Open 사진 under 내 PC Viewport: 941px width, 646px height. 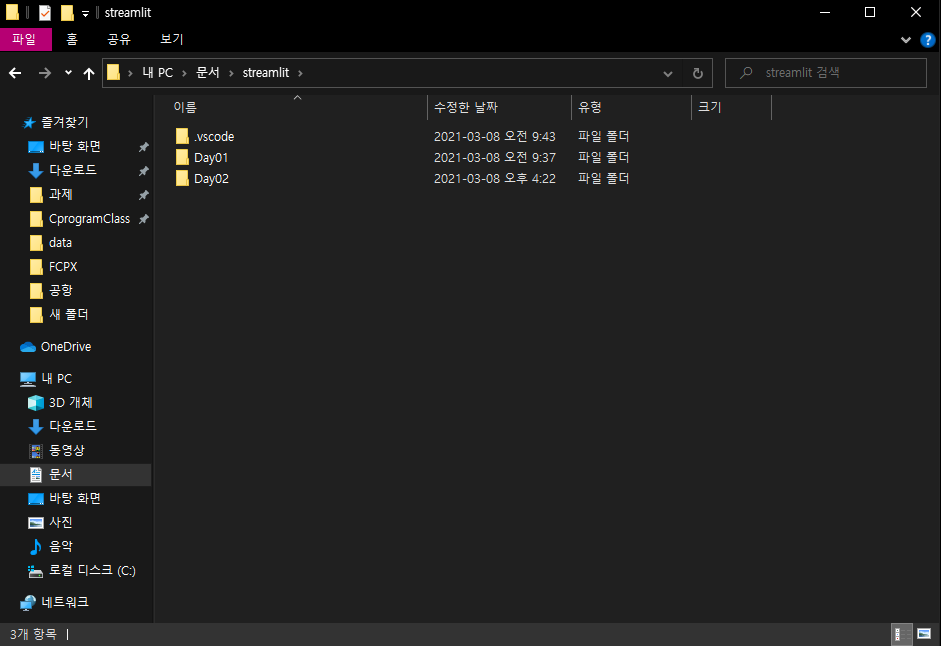pos(60,523)
